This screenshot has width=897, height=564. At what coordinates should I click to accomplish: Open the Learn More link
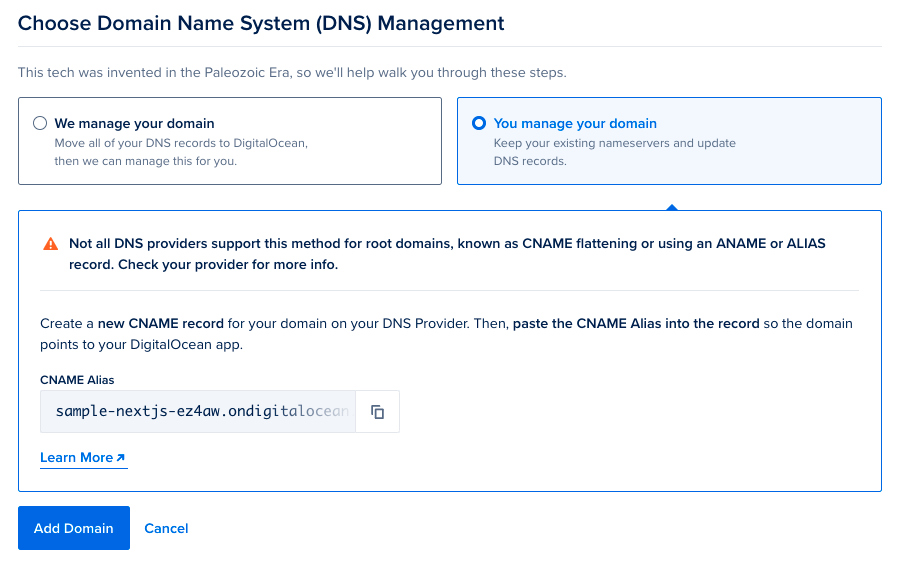coord(83,458)
